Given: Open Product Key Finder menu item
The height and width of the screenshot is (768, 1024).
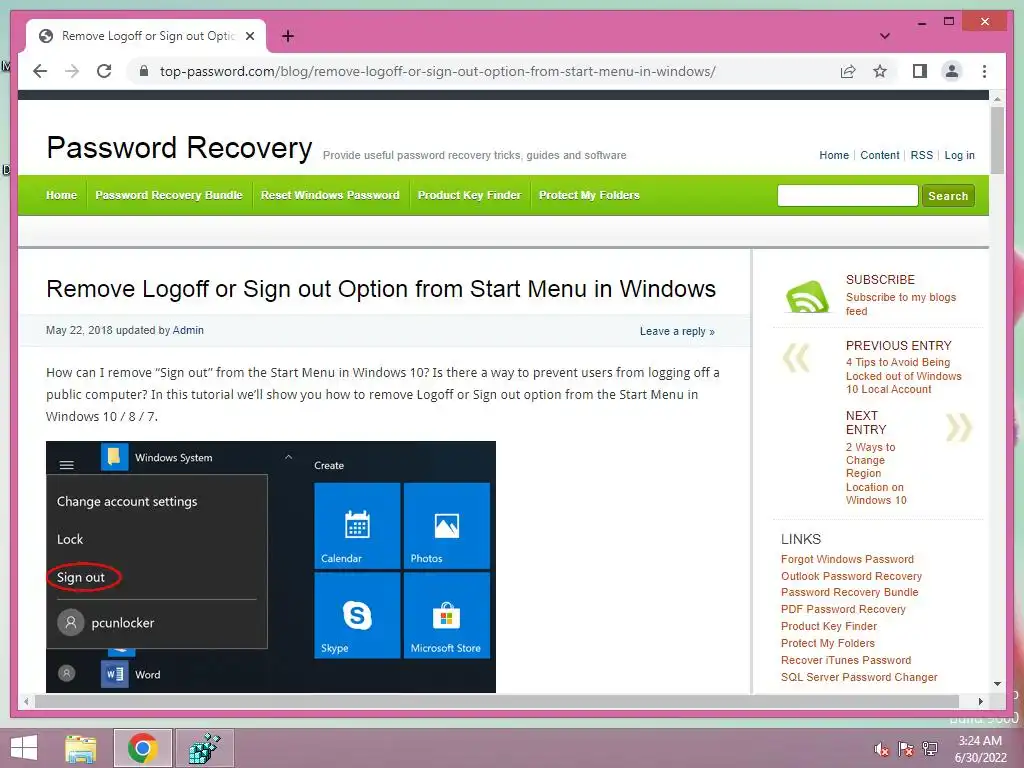Looking at the screenshot, I should click(470, 195).
